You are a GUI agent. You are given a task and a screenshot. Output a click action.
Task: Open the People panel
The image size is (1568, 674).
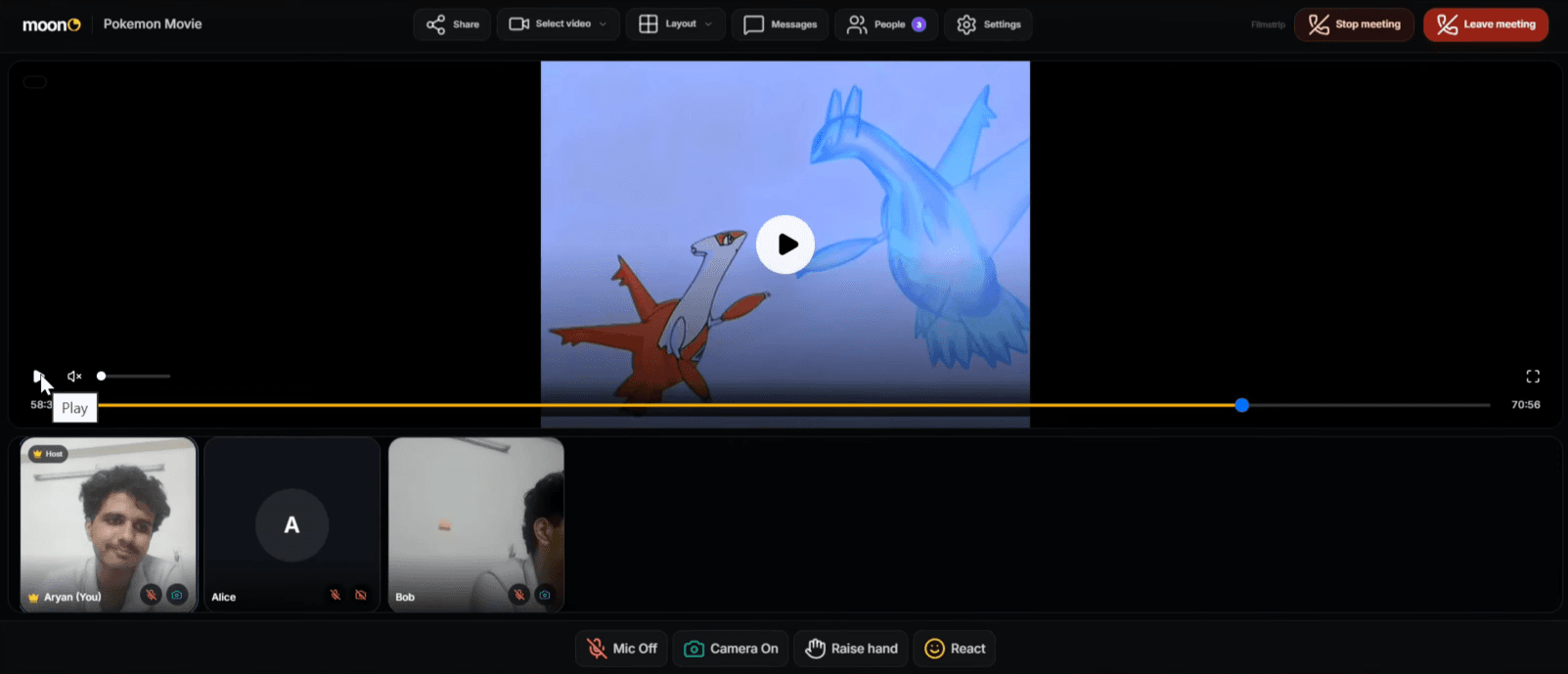click(x=886, y=24)
